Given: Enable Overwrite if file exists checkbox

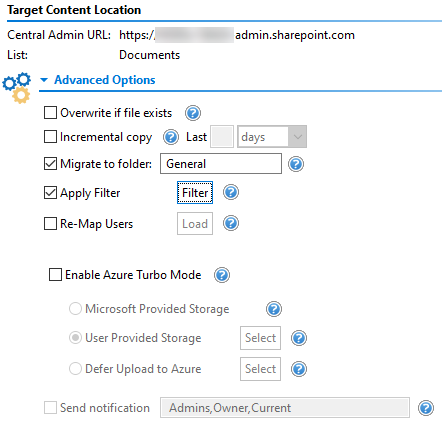Looking at the screenshot, I should (50, 113).
